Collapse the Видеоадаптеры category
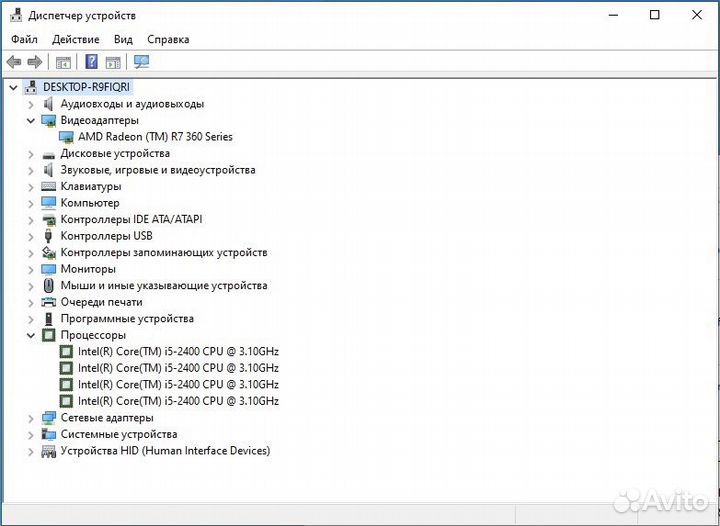720x526 pixels. (31, 120)
